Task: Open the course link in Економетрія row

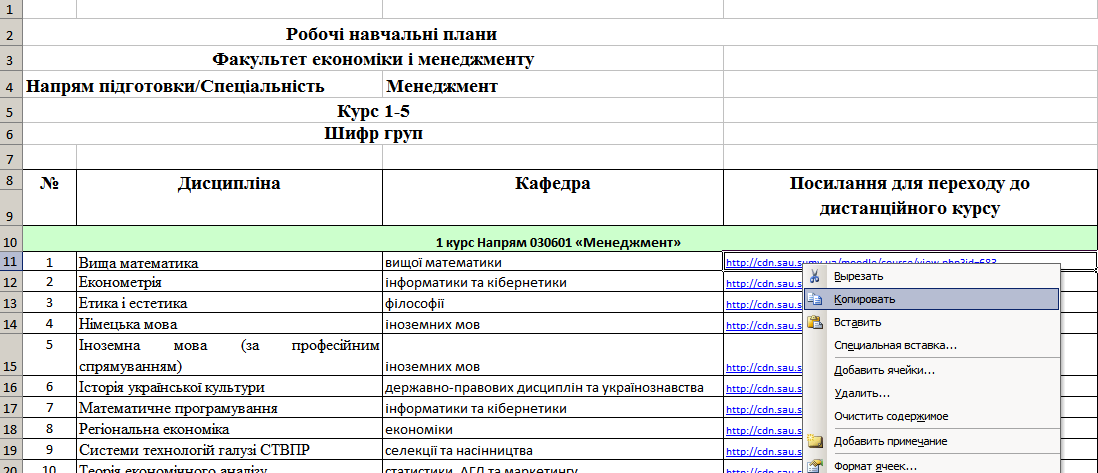Action: pyautogui.click(x=764, y=284)
